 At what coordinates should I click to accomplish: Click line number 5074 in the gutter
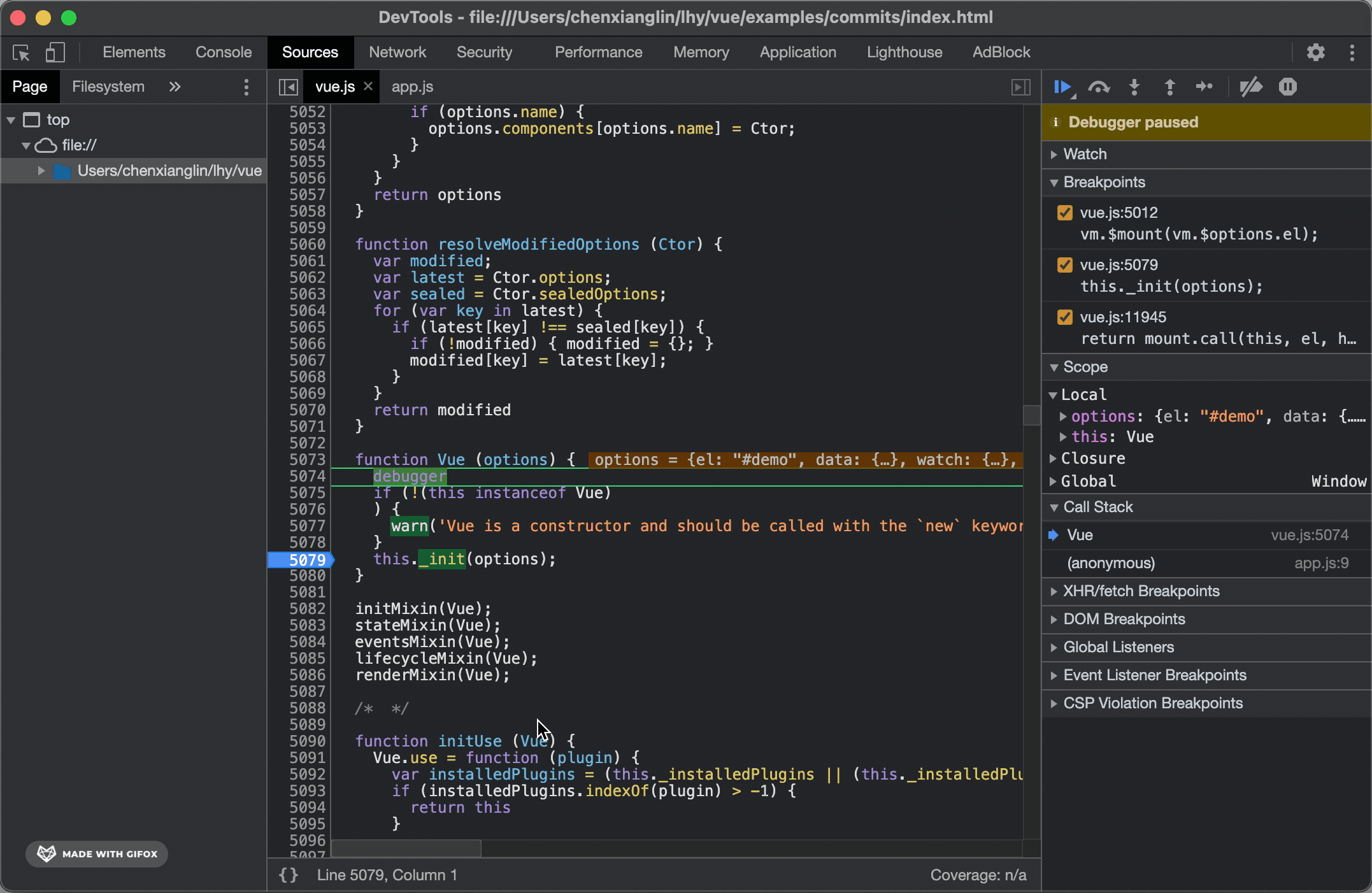point(307,476)
